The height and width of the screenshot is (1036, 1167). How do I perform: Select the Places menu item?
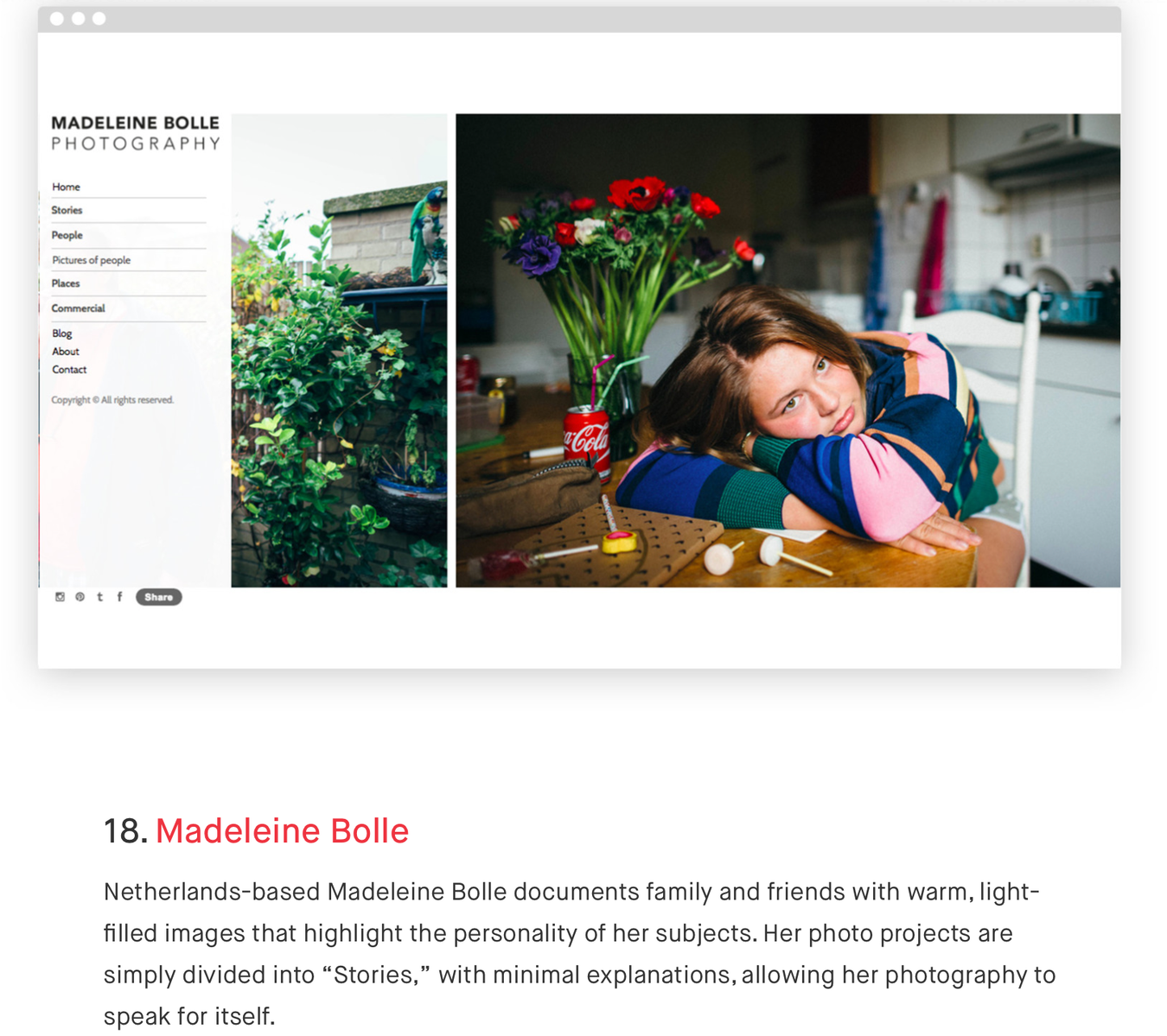(66, 283)
